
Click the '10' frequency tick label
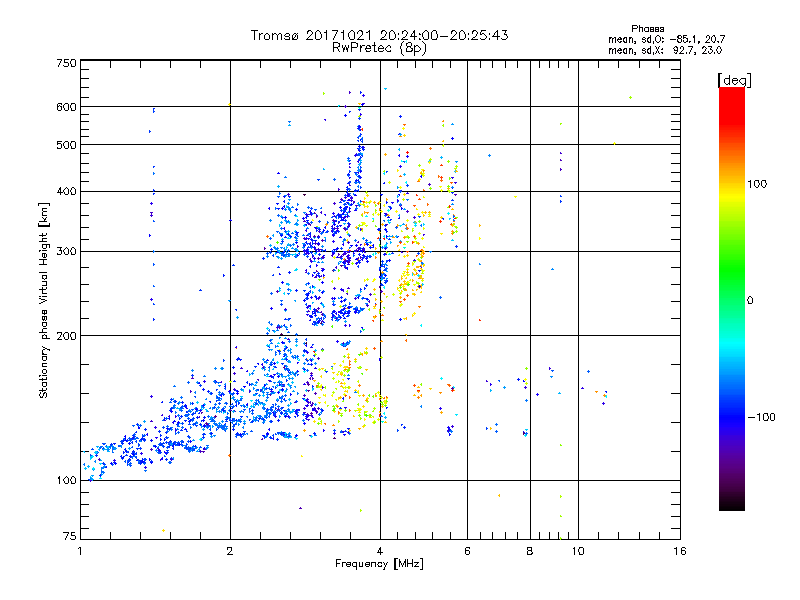point(578,551)
